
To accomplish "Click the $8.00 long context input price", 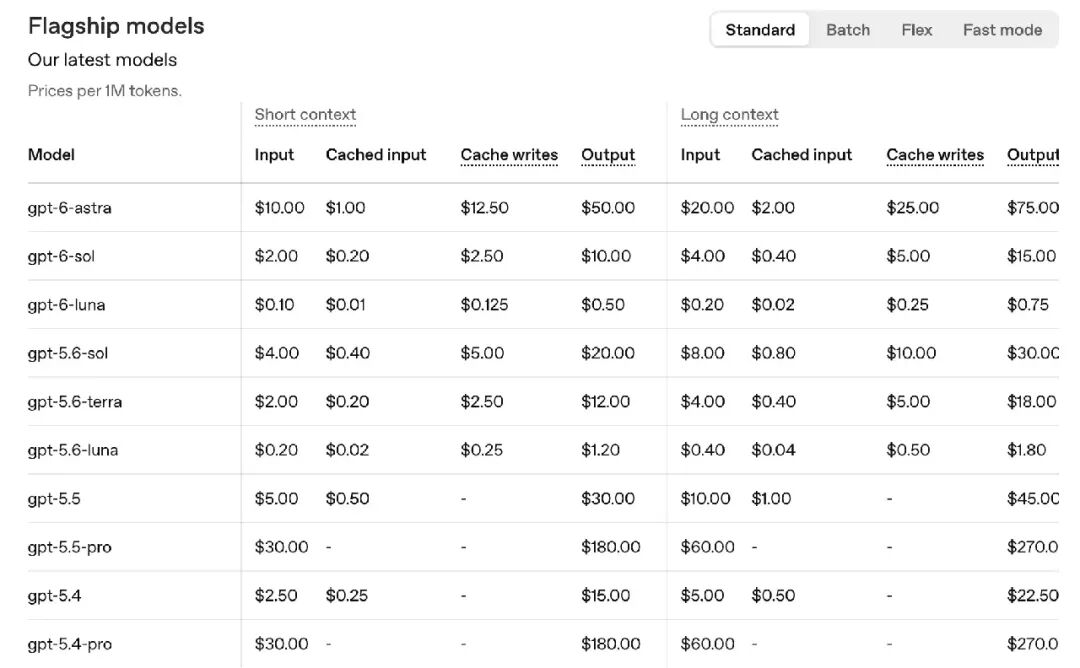I will [x=702, y=353].
